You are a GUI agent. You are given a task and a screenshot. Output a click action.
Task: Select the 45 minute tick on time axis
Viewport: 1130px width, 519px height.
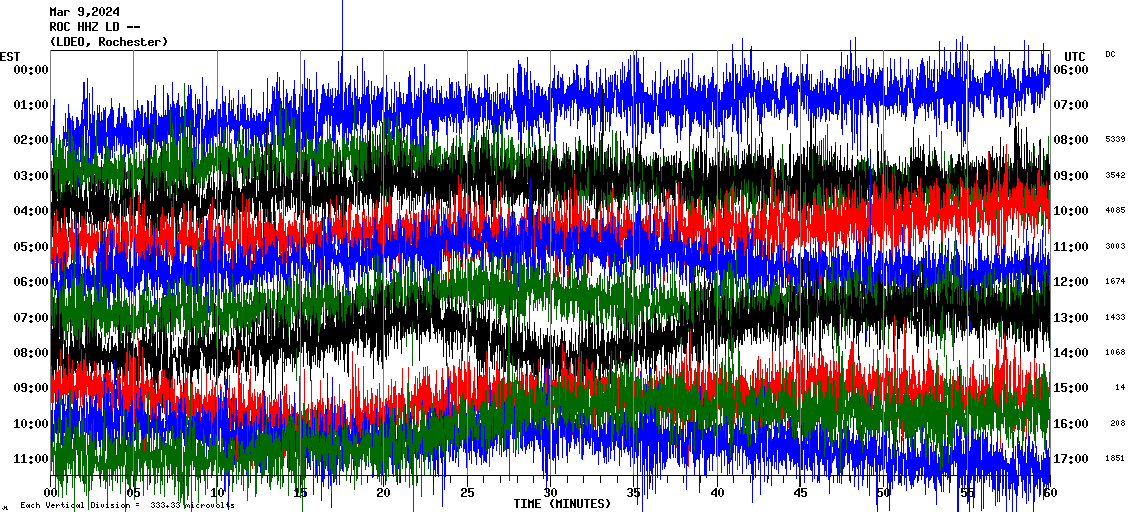[800, 493]
